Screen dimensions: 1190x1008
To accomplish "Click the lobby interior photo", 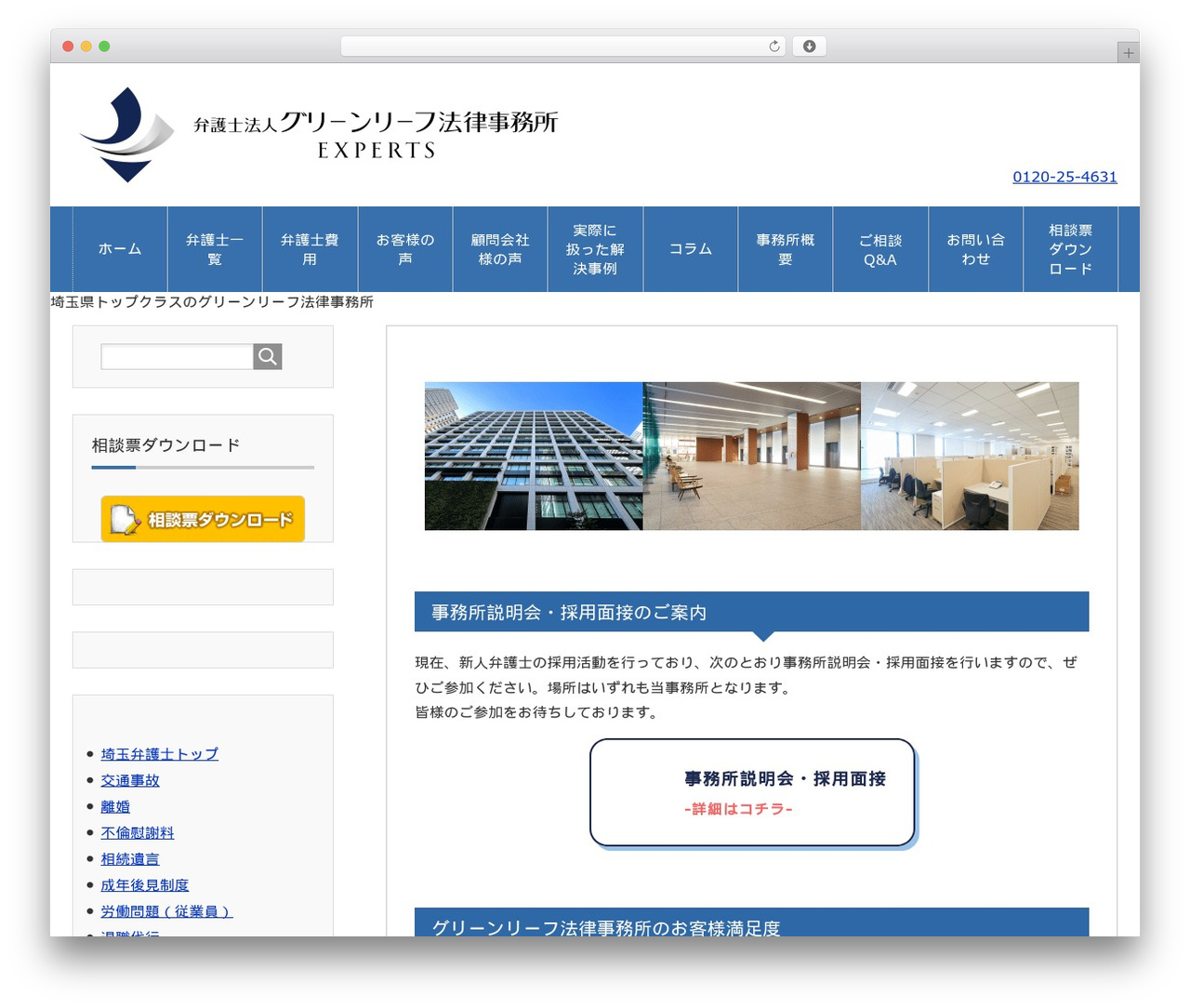I will pyautogui.click(x=752, y=456).
